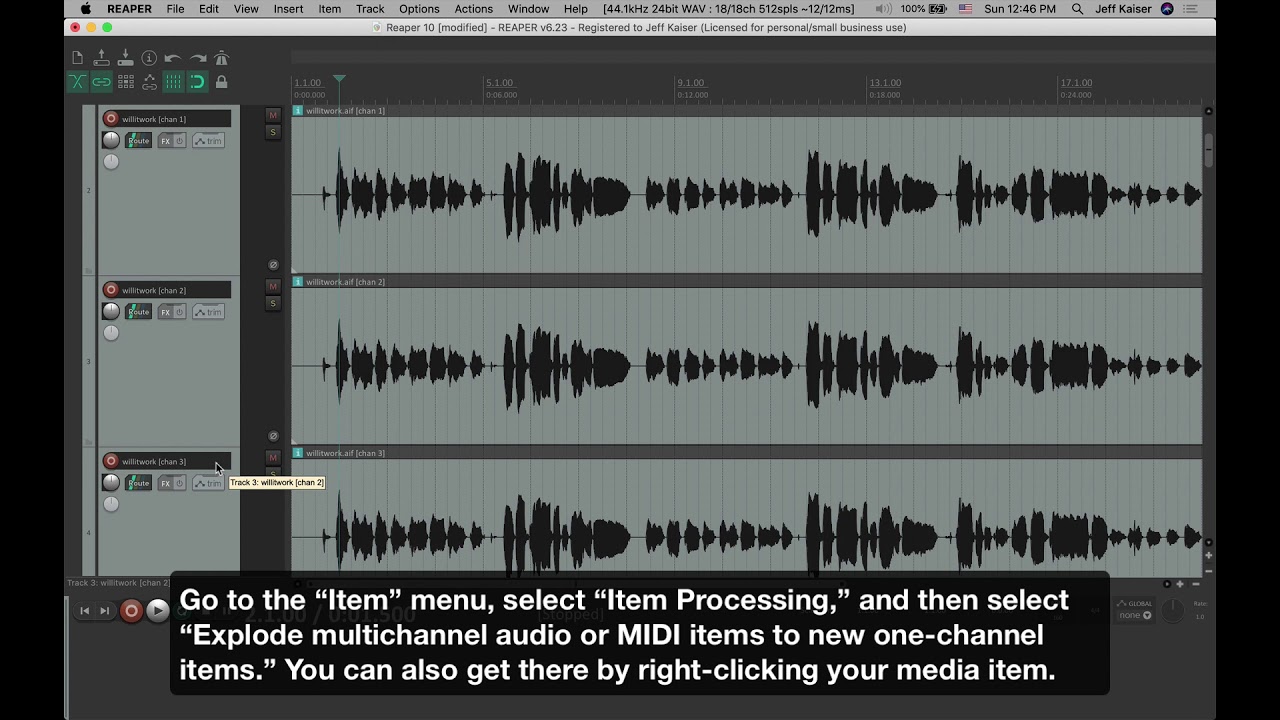Select the willitwork.aif [chan 2] media item
Viewport: 1280px width, 720px height.
[x=747, y=359]
